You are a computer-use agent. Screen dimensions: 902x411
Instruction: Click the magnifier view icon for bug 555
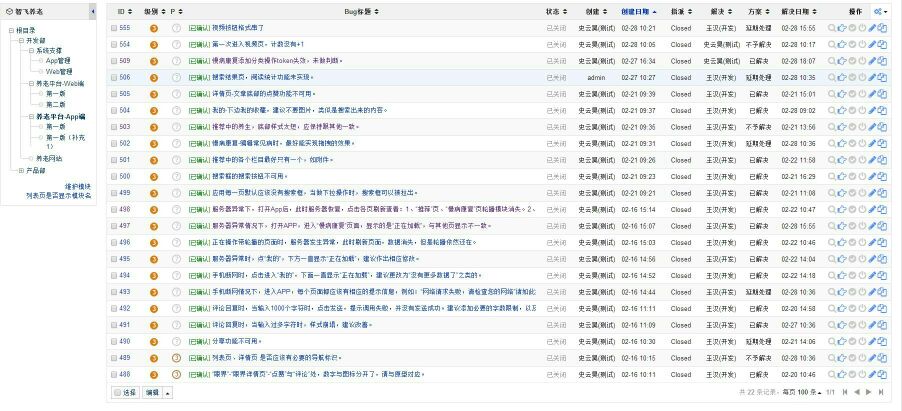831,29
